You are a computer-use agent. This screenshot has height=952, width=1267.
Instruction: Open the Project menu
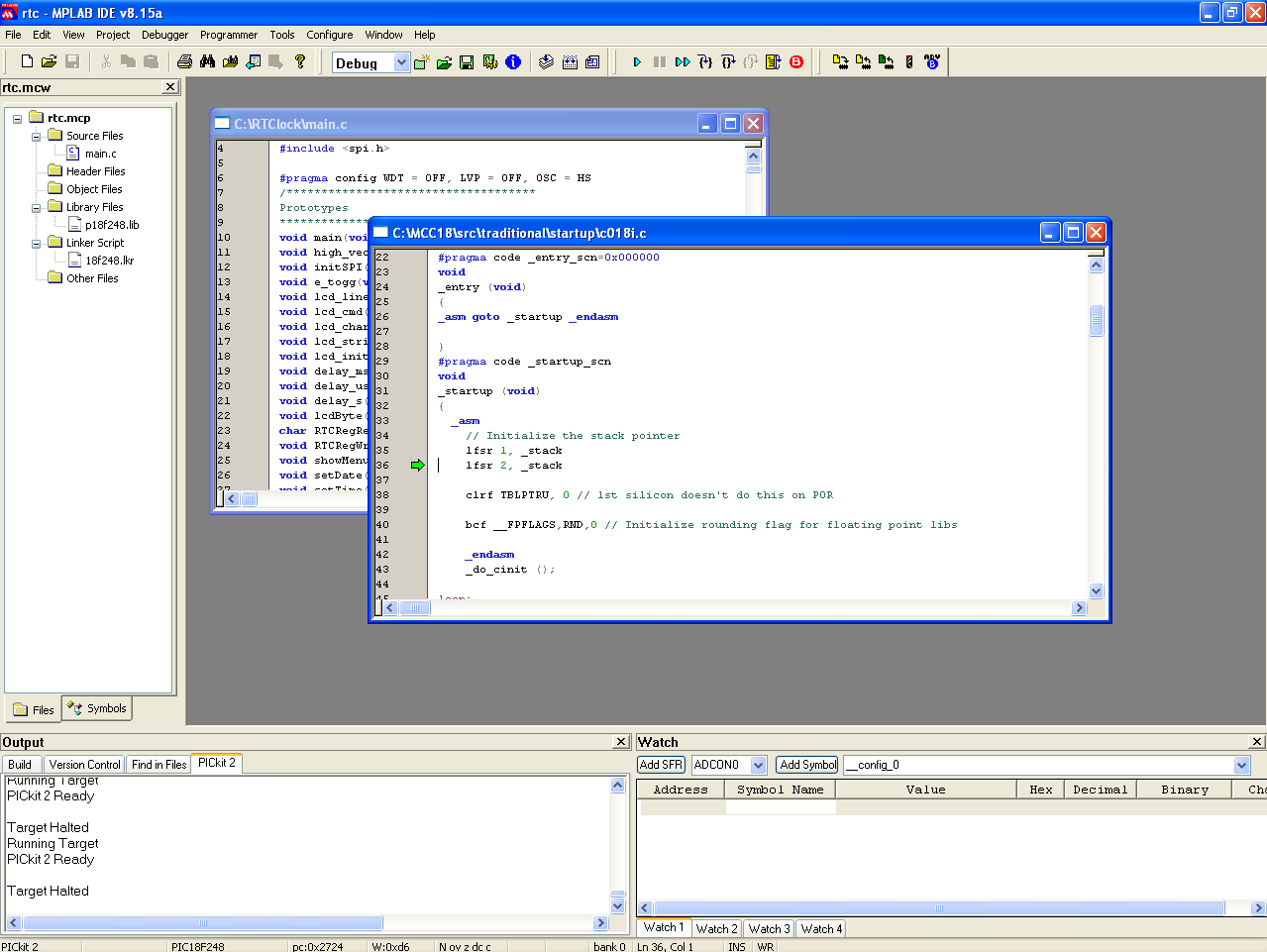(113, 35)
